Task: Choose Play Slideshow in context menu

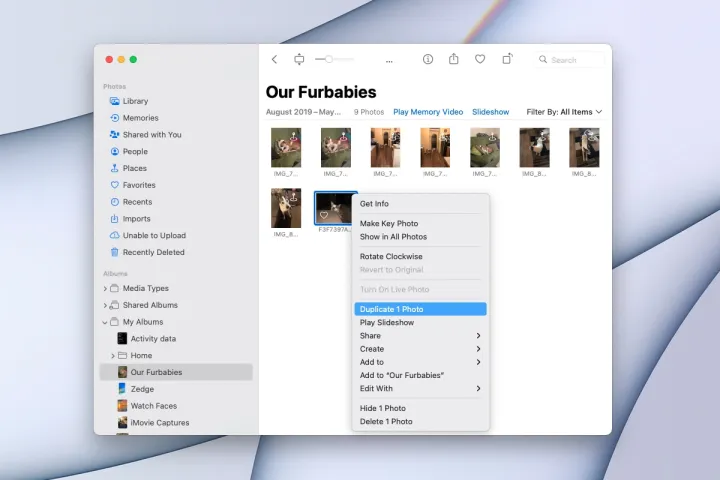Action: click(x=420, y=322)
